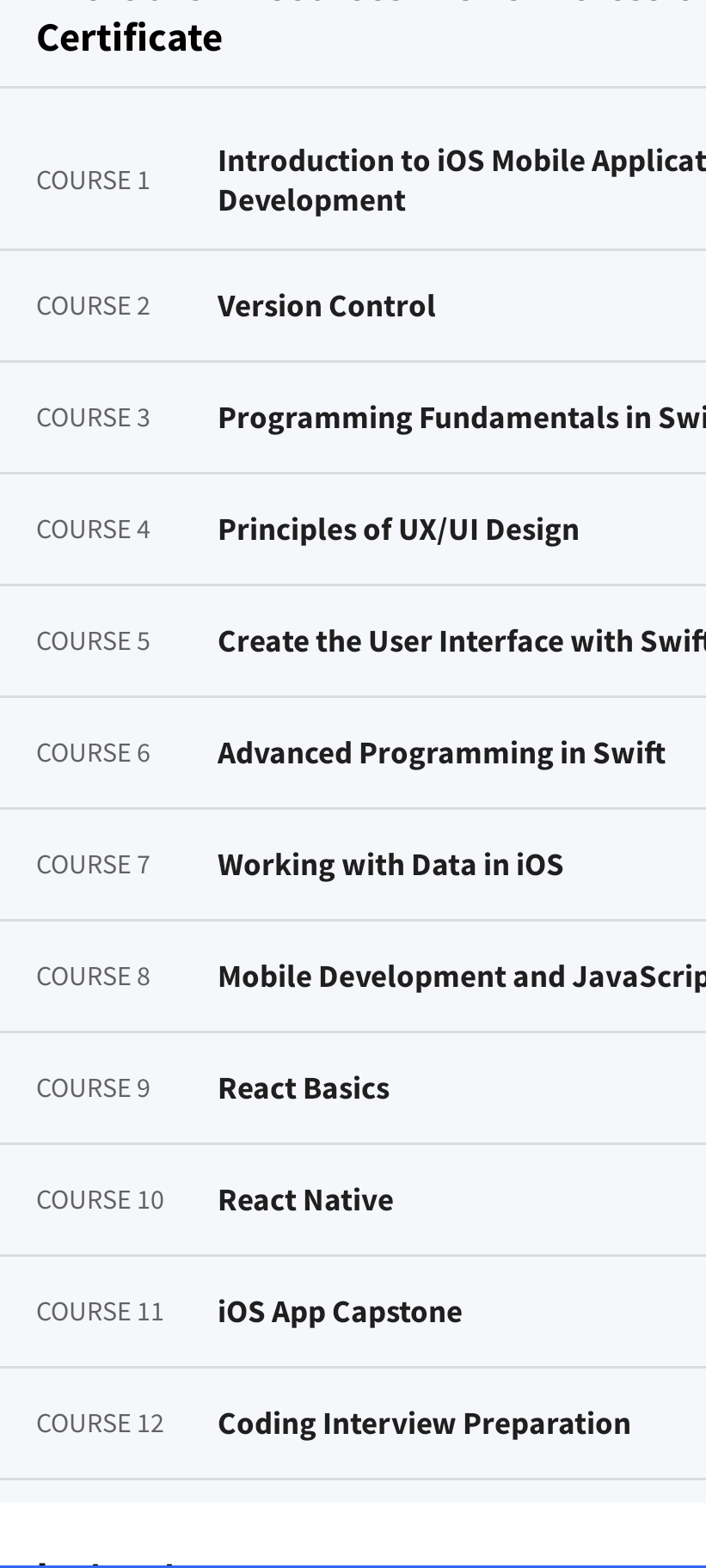The image size is (706, 1568).
Task: Click the COURSE 12 label
Action: point(100,1424)
